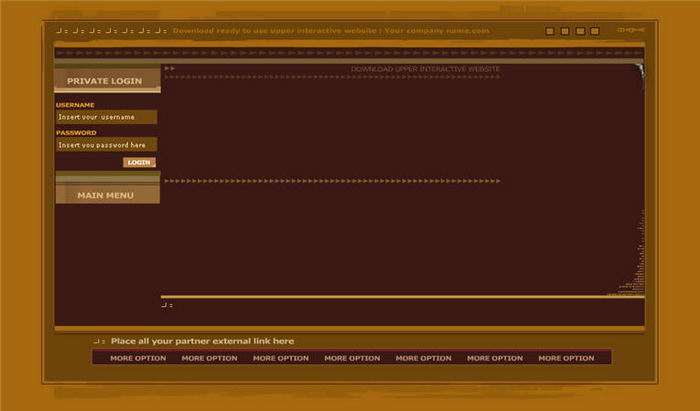The height and width of the screenshot is (411, 700).
Task: Click the double-arrow icon atop the content panel
Action: click(x=169, y=69)
